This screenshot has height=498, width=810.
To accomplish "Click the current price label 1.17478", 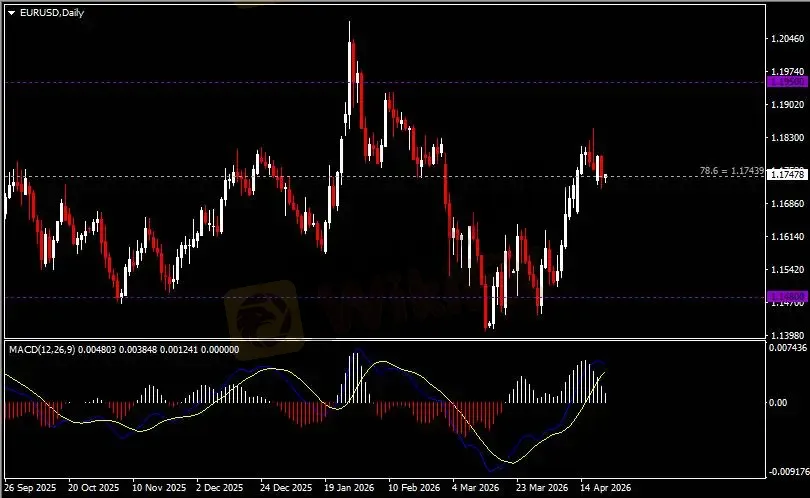I will click(783, 175).
